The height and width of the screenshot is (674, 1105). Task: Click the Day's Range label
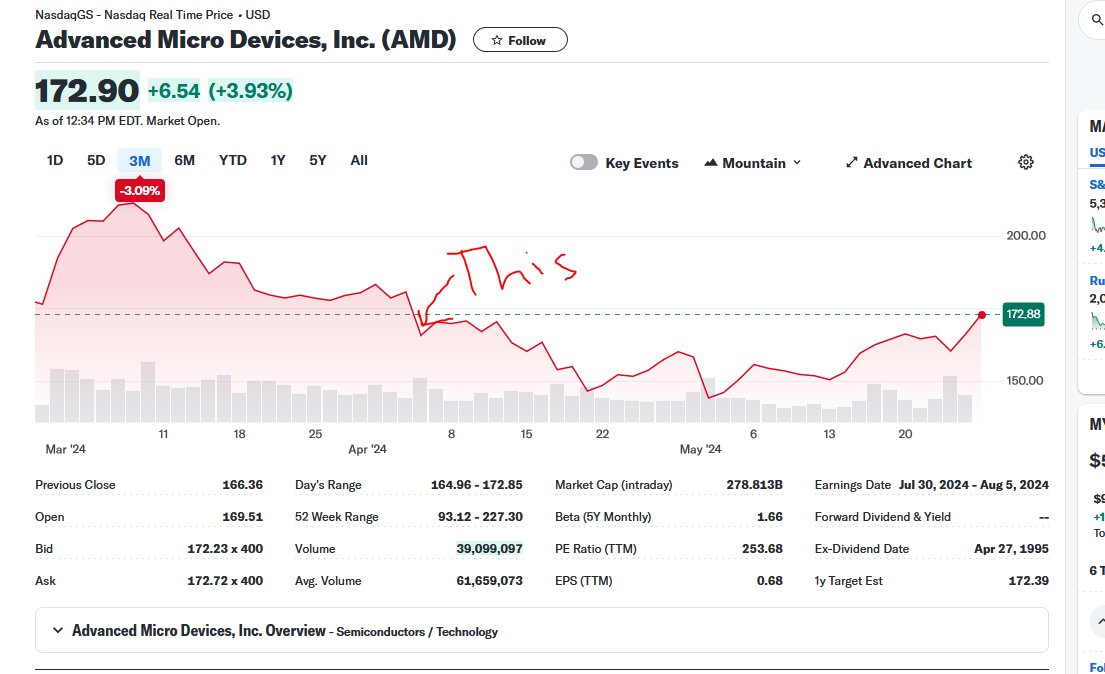coord(328,484)
